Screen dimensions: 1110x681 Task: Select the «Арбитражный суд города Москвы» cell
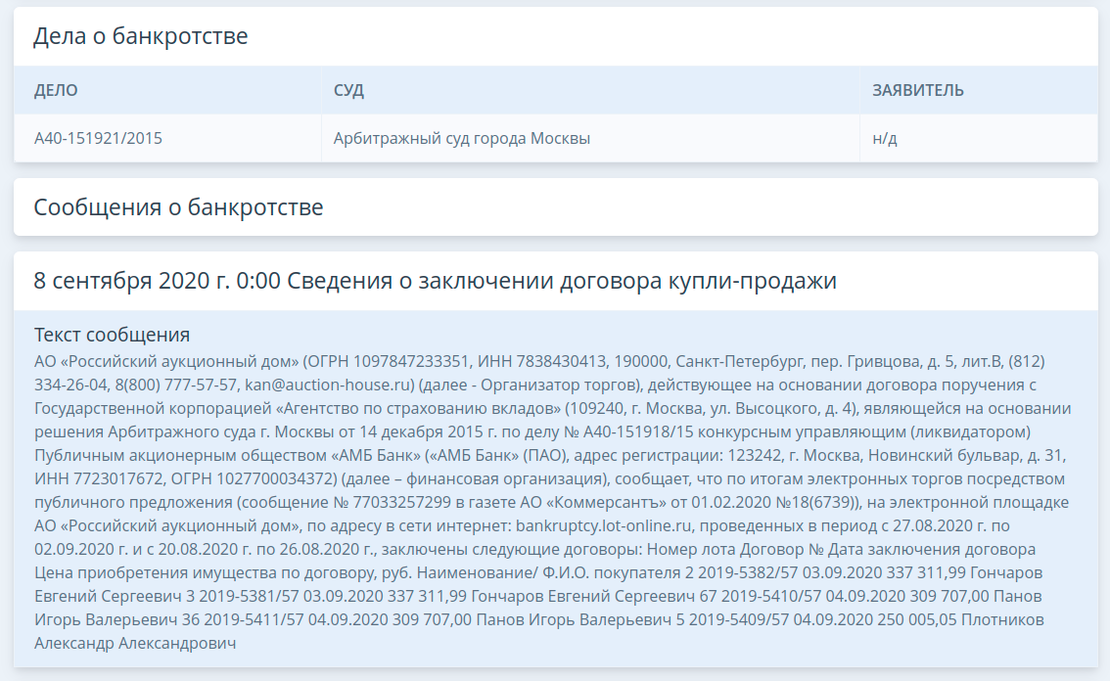click(462, 139)
